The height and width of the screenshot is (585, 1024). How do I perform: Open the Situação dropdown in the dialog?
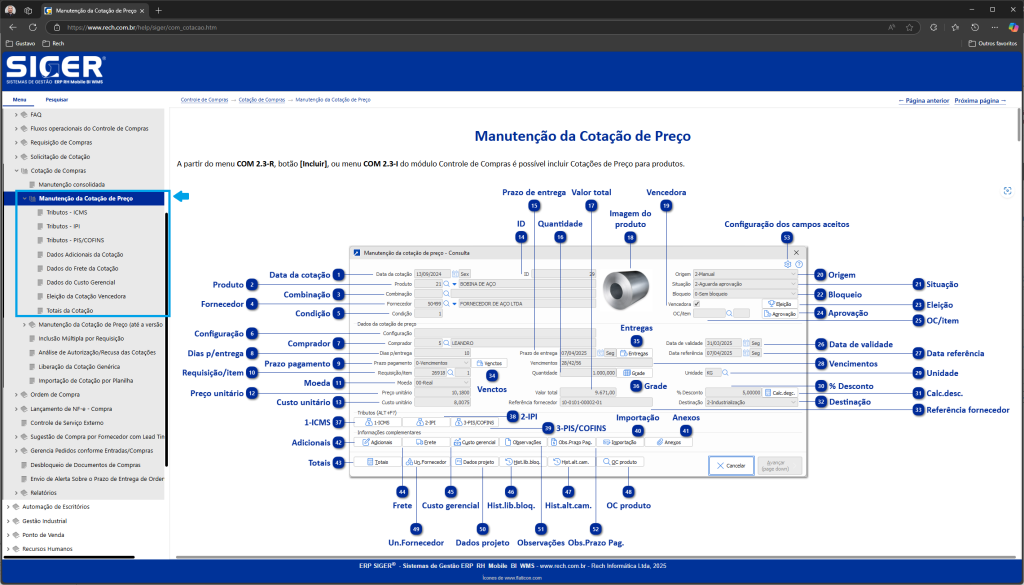[745, 284]
